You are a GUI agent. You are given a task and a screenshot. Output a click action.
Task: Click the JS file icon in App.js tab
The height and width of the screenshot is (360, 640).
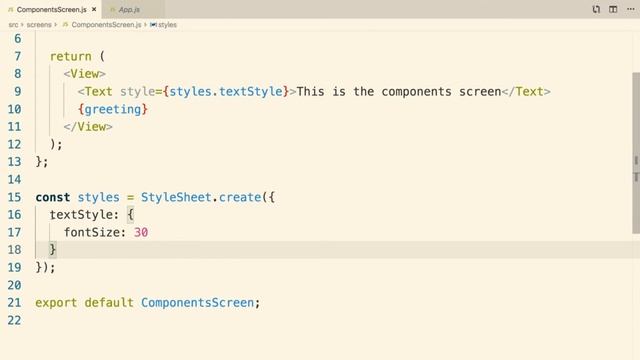coord(113,9)
